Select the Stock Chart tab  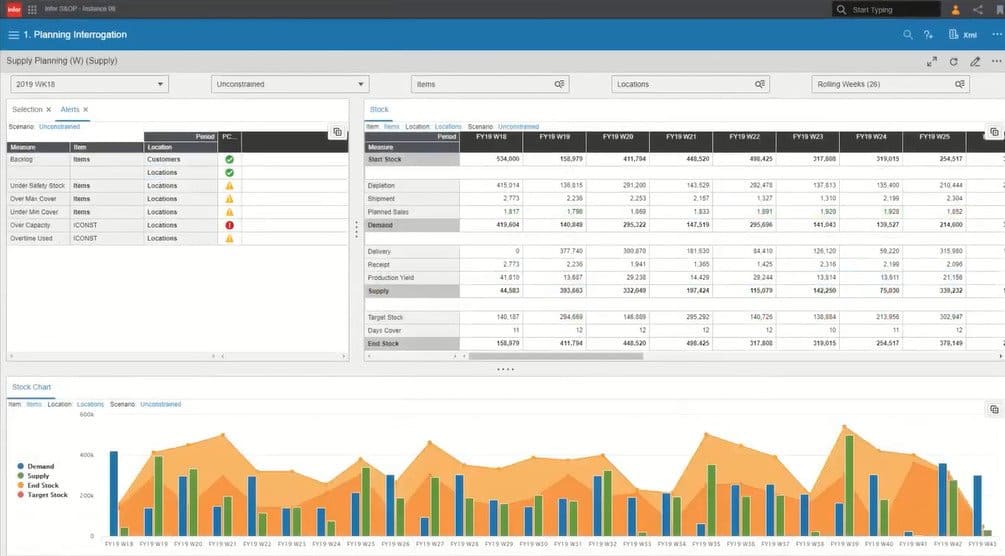click(x=31, y=387)
